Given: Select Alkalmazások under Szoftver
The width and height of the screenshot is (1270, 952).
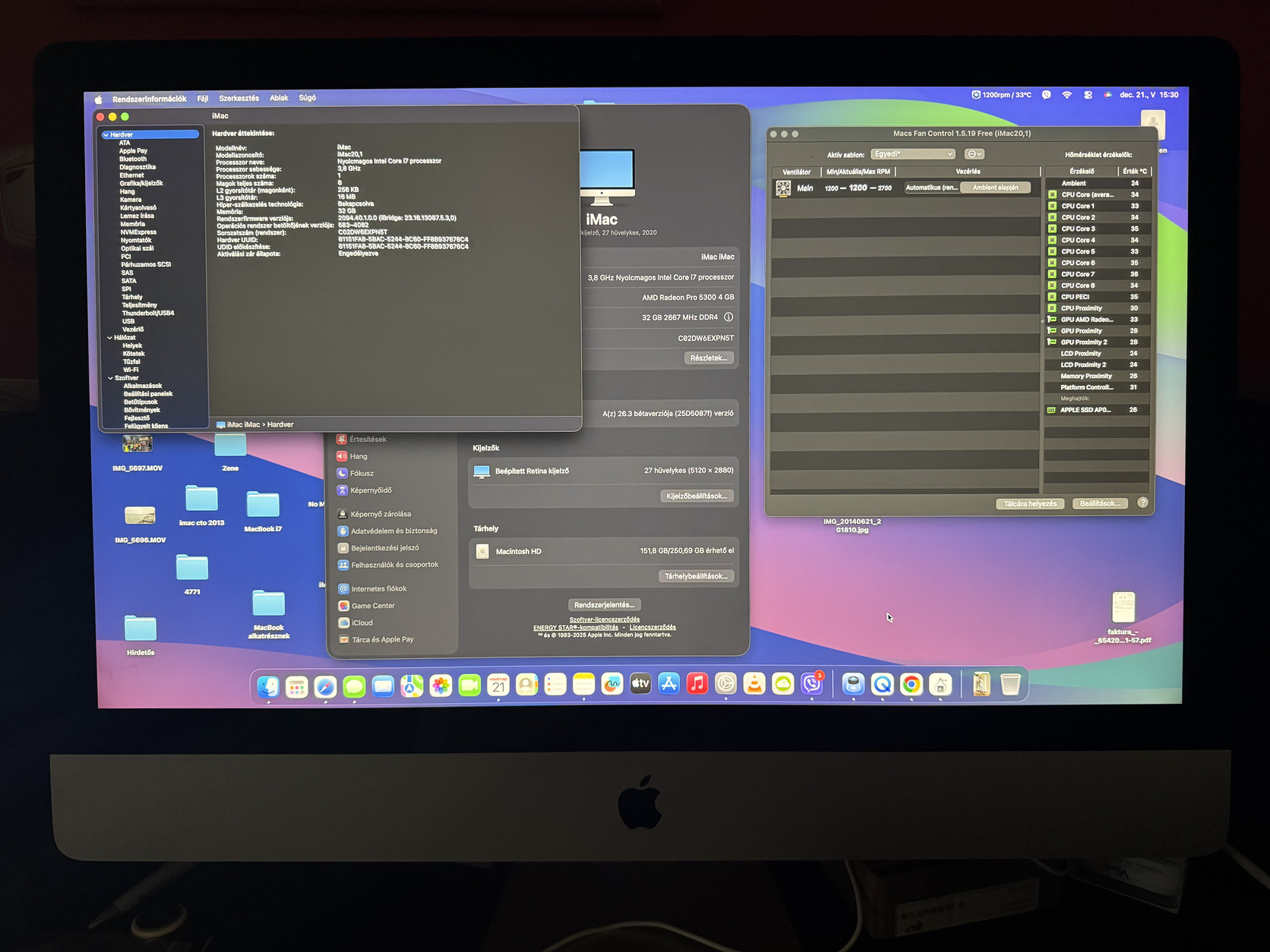Looking at the screenshot, I should pyautogui.click(x=143, y=386).
